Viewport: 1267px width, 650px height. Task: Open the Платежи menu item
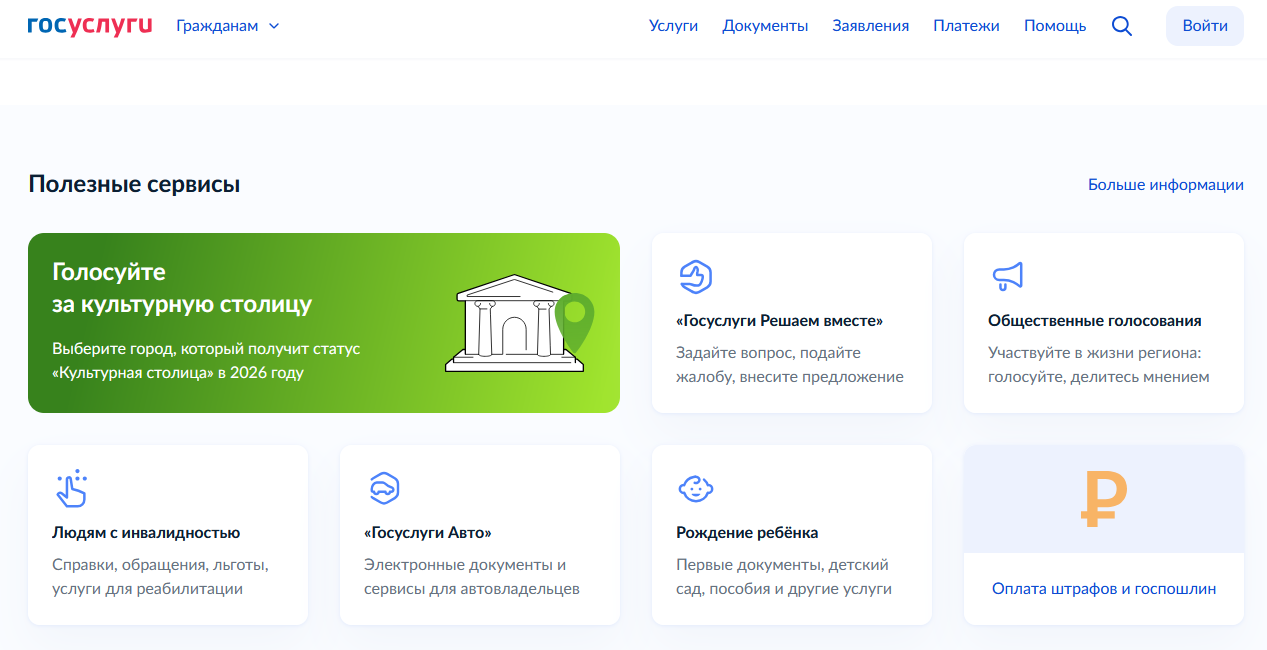coord(966,26)
